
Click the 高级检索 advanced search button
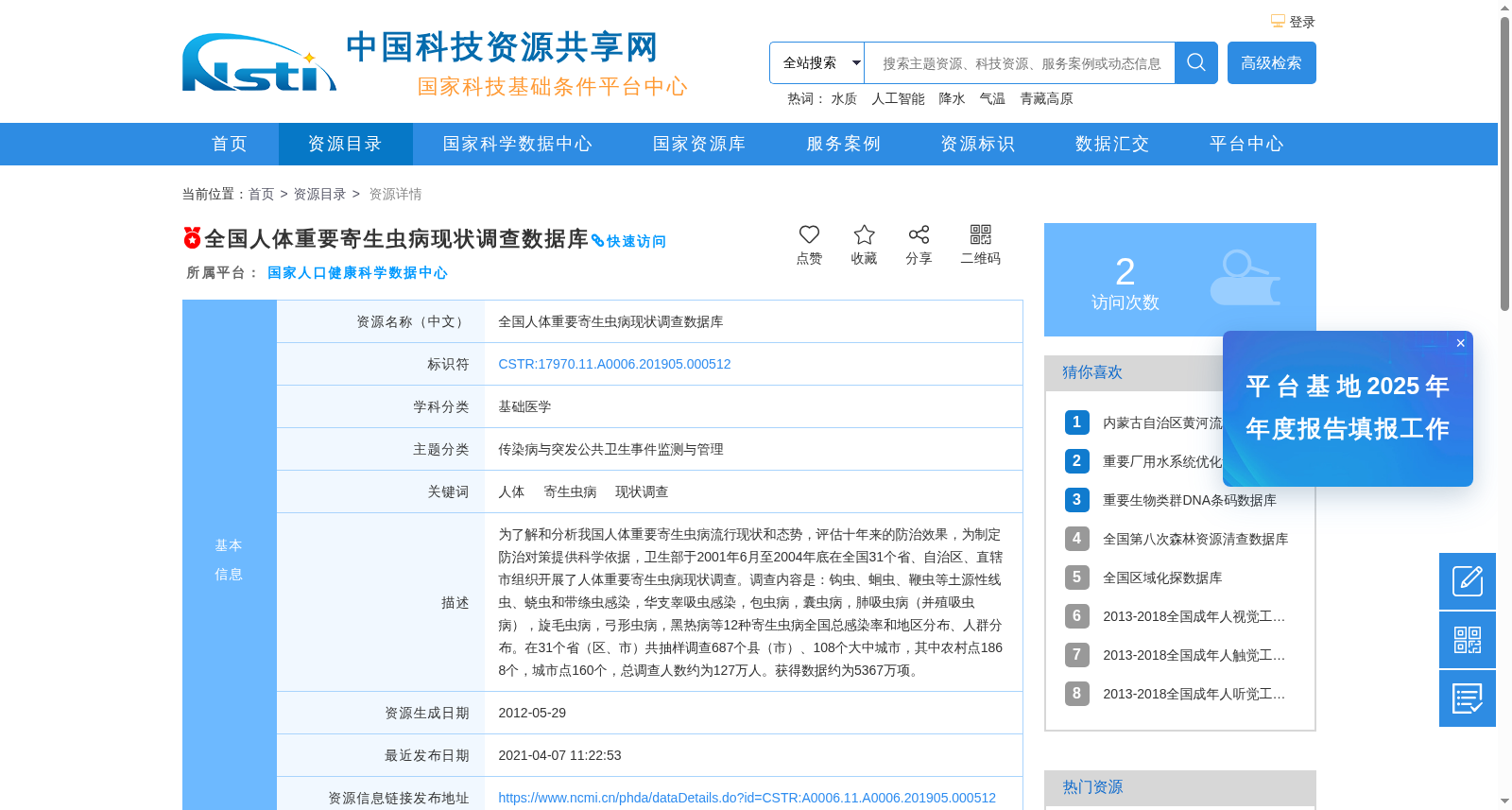(x=1272, y=62)
